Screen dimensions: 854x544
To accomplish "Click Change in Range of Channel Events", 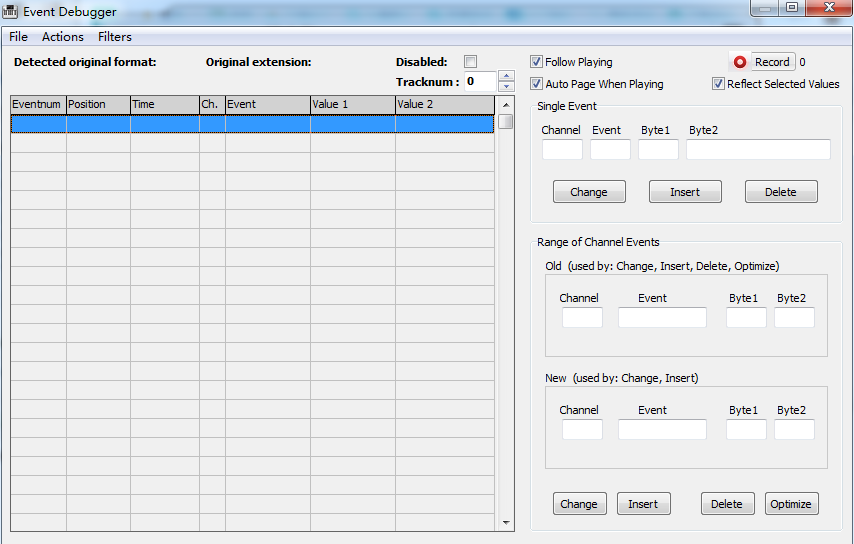I will point(579,504).
